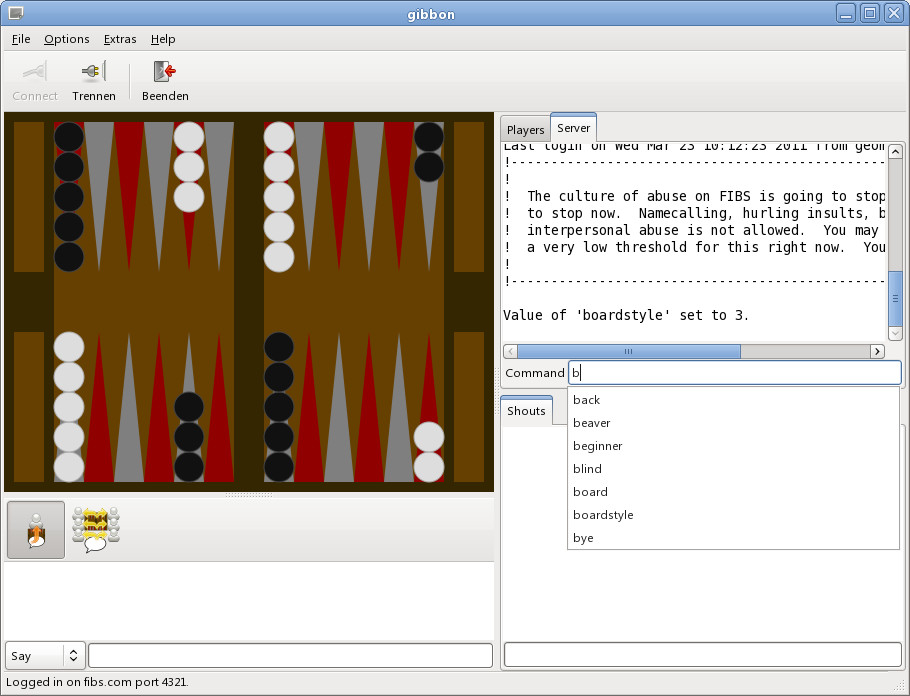
Task: Open the Help menu
Action: 163,39
